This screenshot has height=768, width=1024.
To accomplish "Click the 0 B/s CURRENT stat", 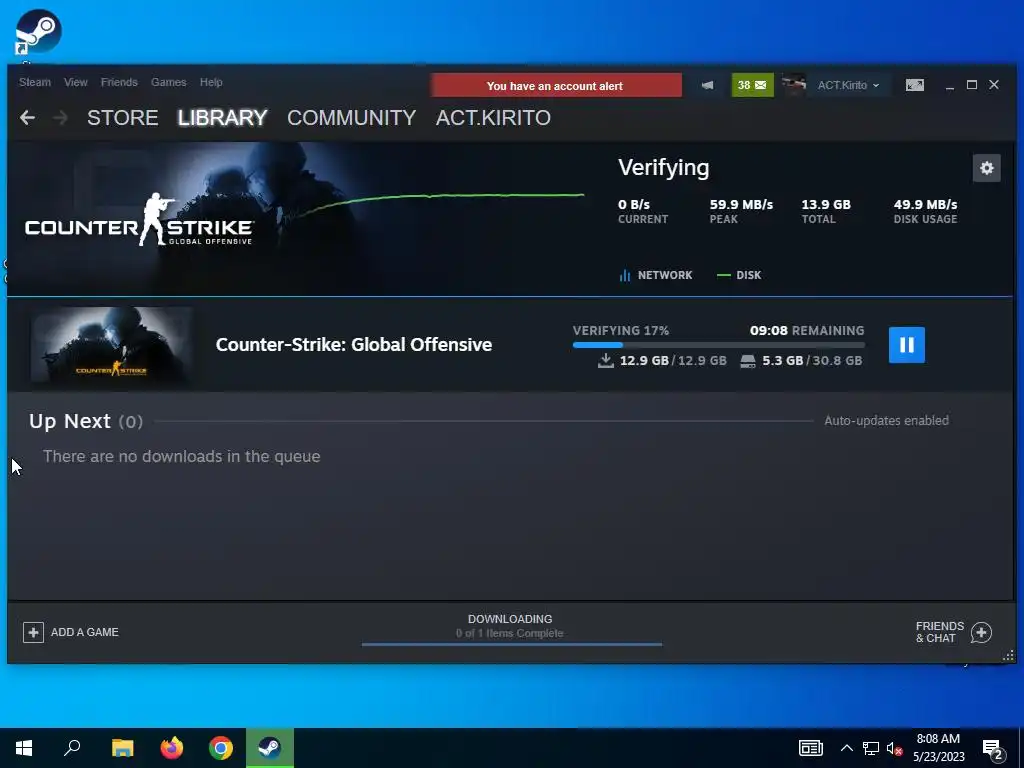I will pos(643,211).
